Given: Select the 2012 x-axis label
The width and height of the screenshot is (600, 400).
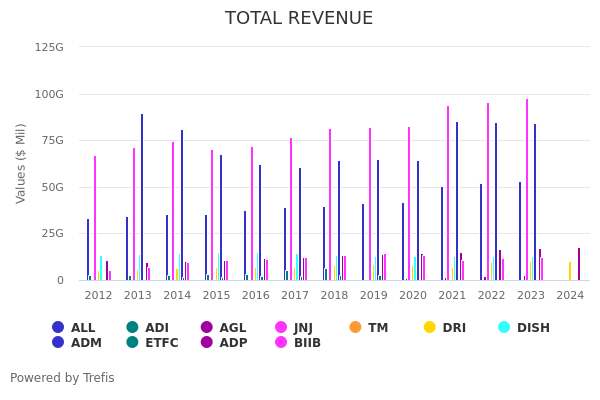Looking at the screenshot, I should [98, 296].
